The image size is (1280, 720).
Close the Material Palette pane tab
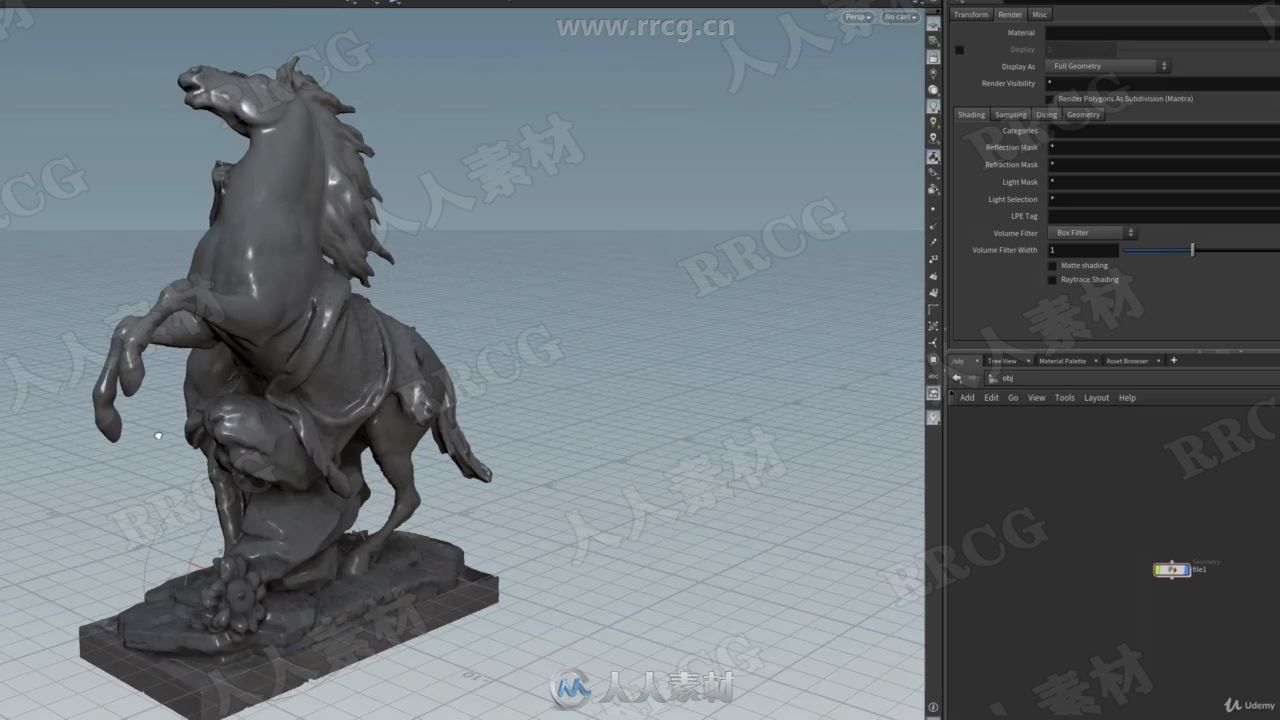pyautogui.click(x=1095, y=361)
